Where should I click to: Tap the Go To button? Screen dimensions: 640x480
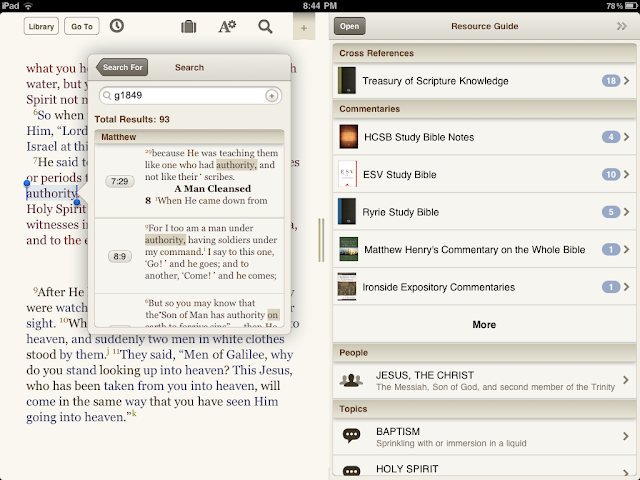pos(82,27)
